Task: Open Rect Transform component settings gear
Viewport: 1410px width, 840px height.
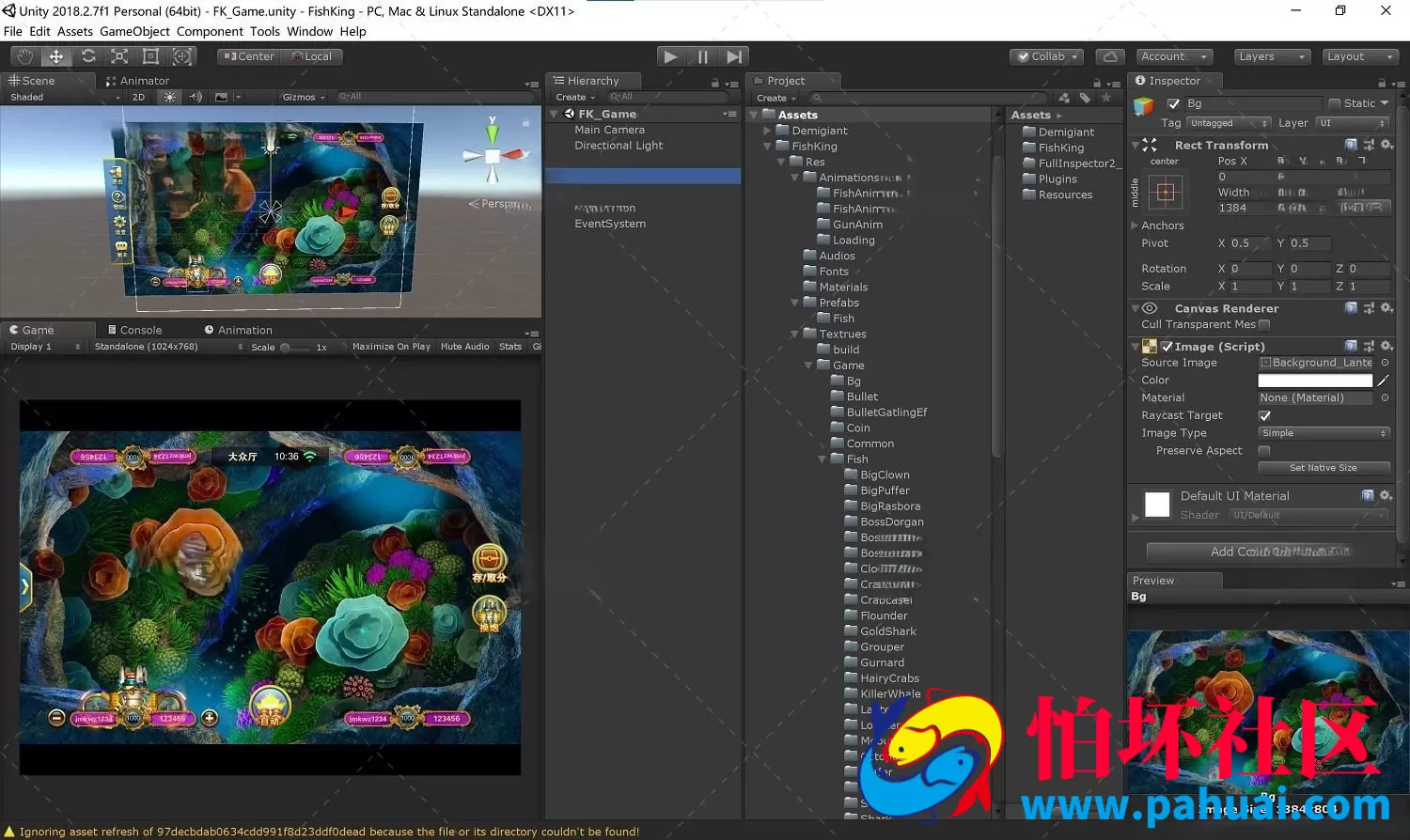Action: [x=1386, y=145]
